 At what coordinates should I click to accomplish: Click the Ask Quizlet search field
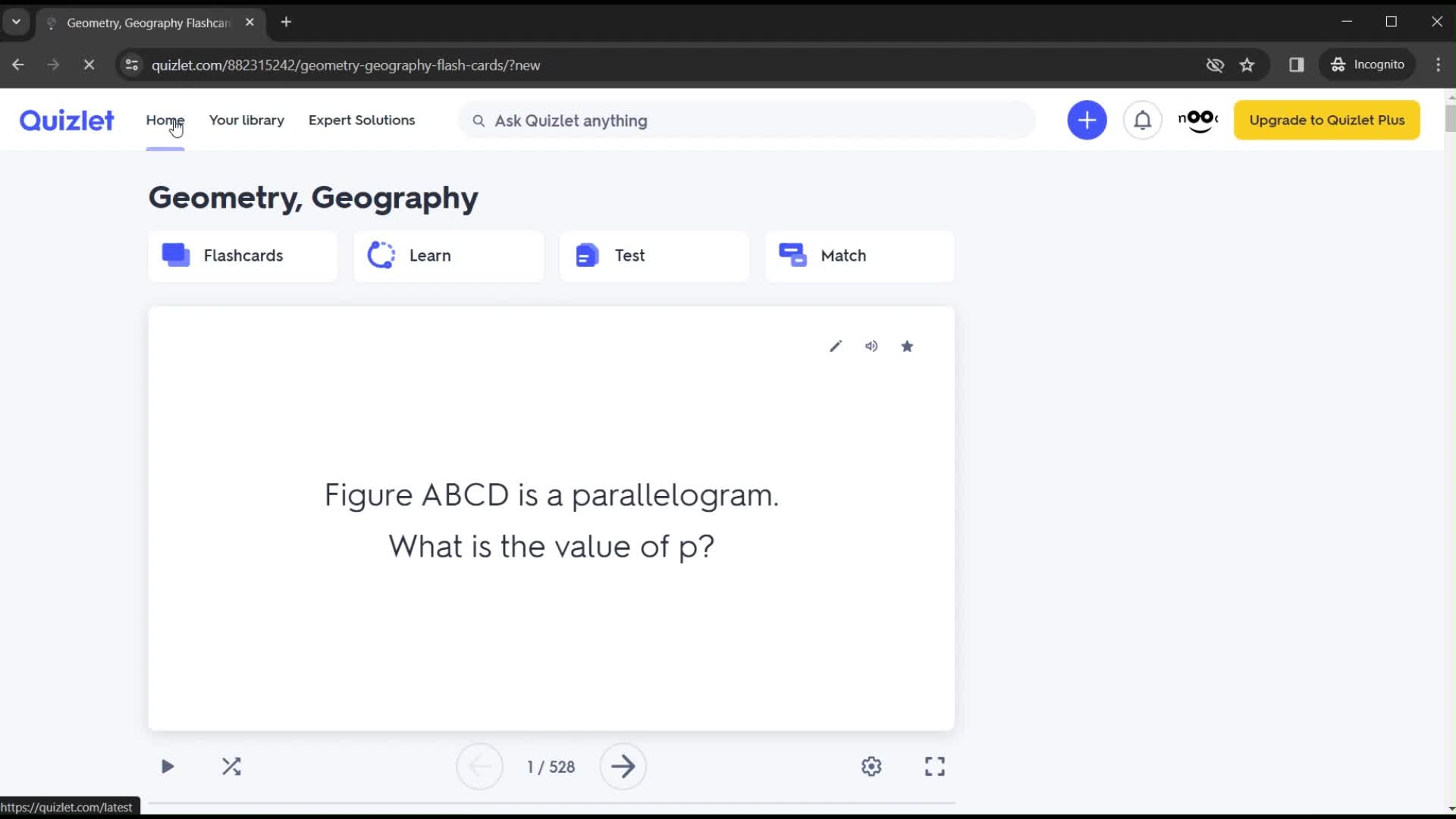pyautogui.click(x=751, y=120)
